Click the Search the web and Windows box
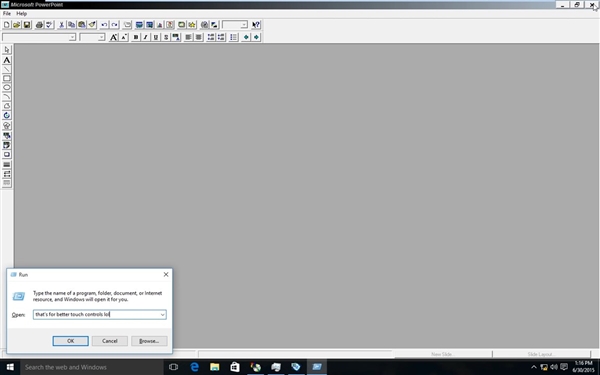 click(92, 367)
